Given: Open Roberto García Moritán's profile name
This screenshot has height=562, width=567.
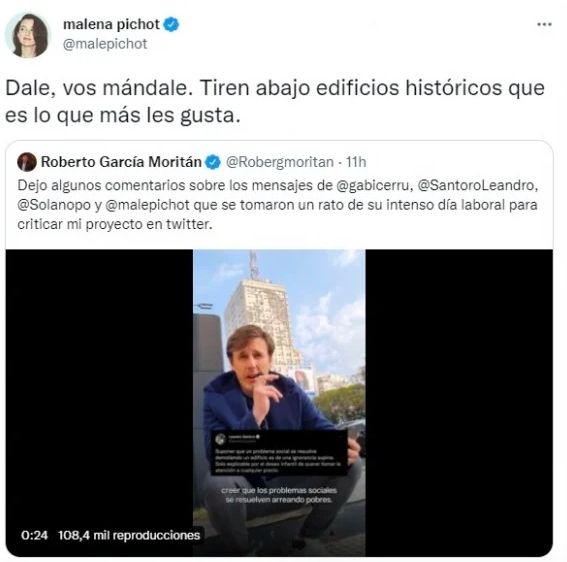Looking at the screenshot, I should pos(121,162).
